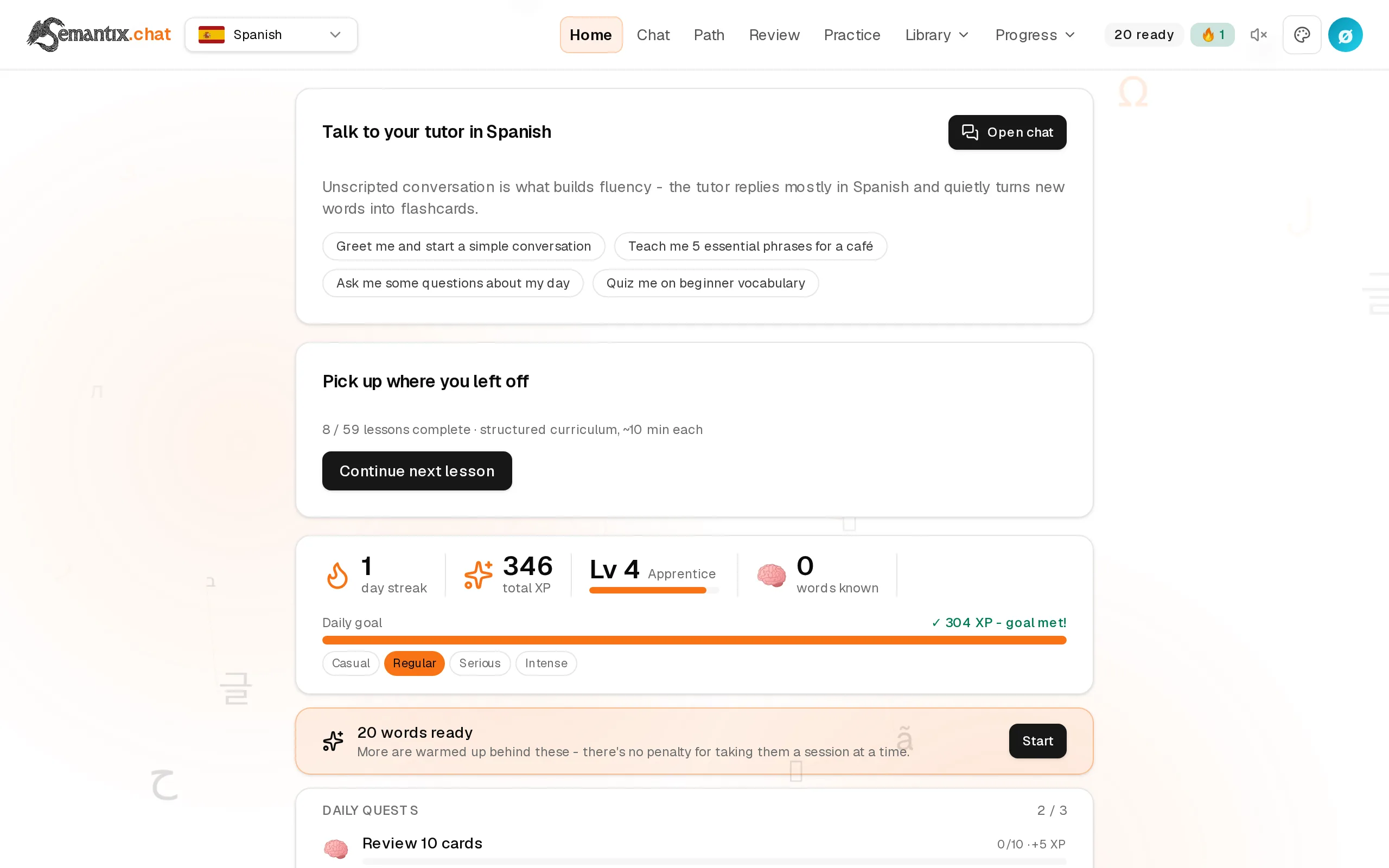Click the 'Review 10 cards' quest

(x=422, y=843)
